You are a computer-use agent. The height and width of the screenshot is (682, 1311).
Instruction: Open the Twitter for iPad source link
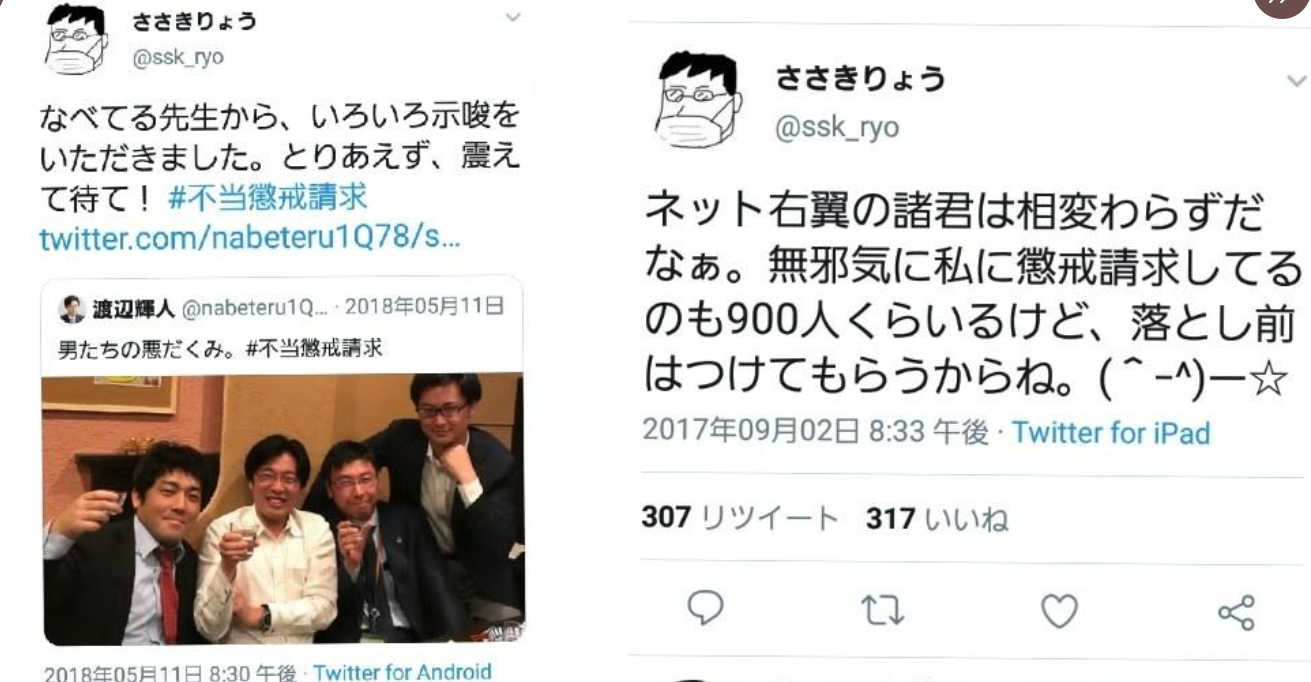click(1111, 433)
